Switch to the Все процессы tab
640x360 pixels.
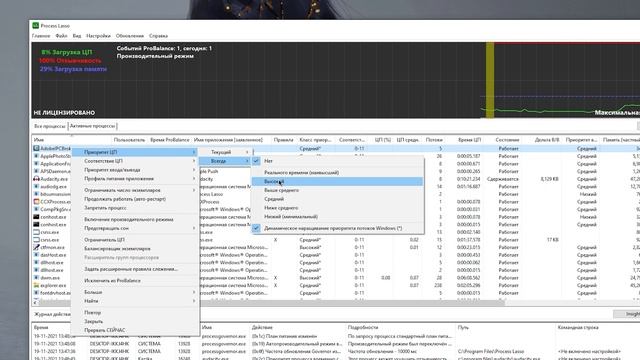coord(49,126)
